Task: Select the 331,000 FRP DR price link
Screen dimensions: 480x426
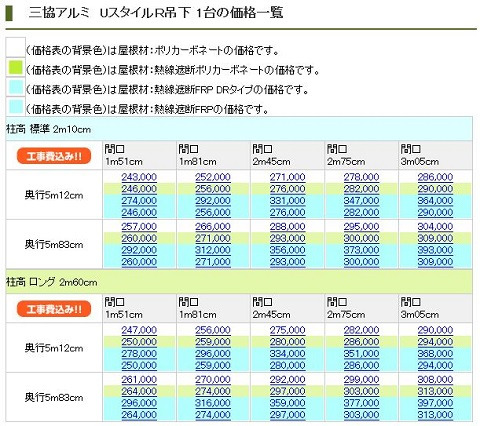Action: pos(287,201)
